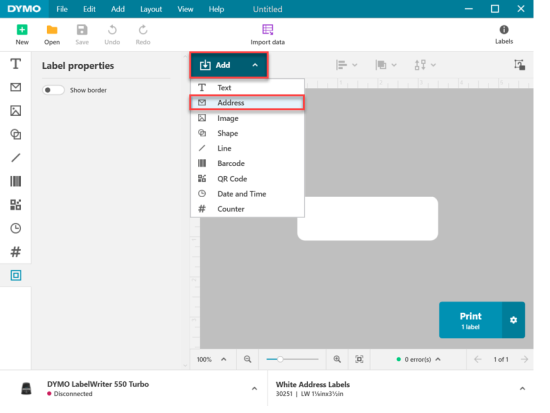Open the distribute spacing dropdown

tap(425, 65)
